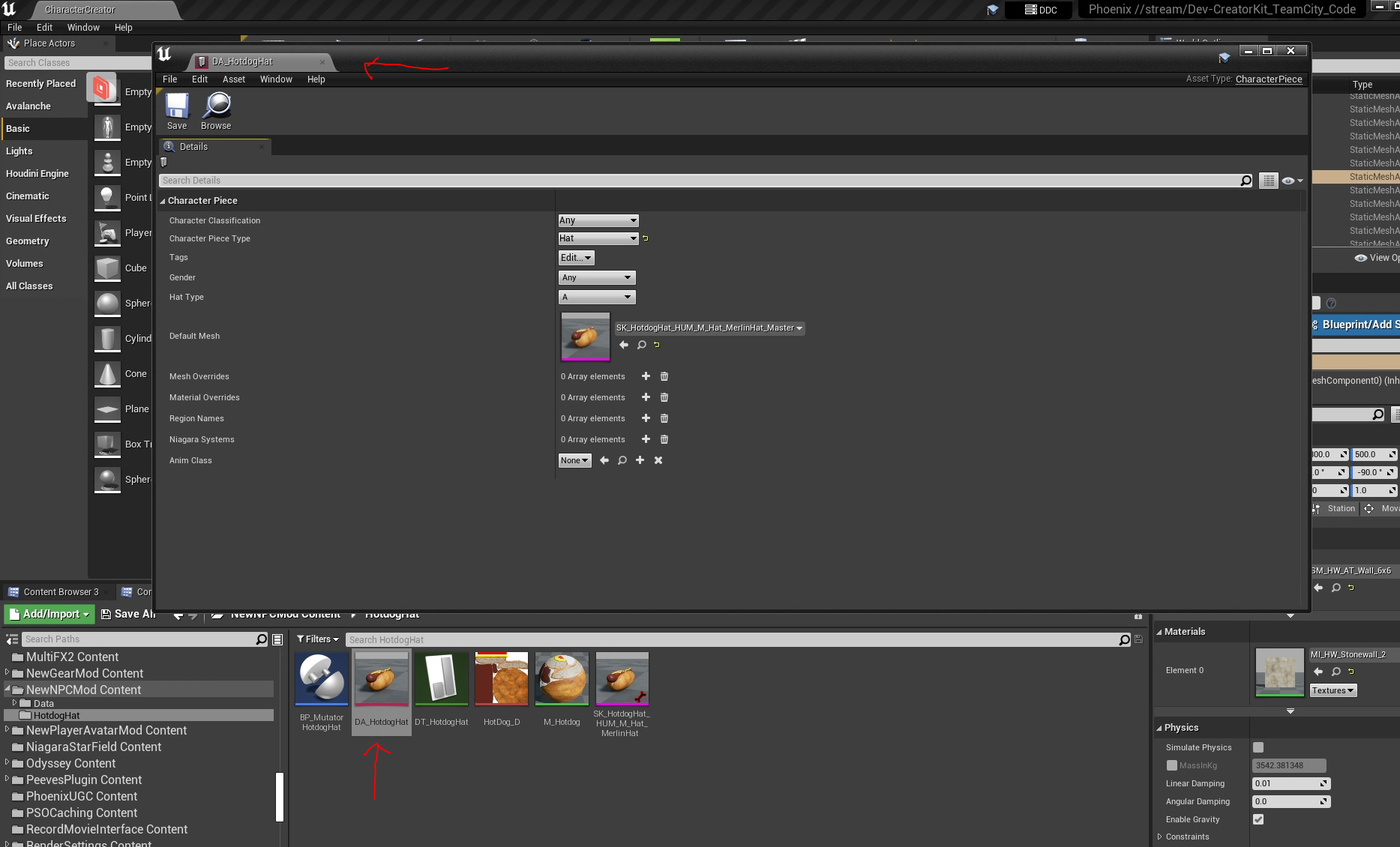
Task: Open Content Browser Filters dropdown
Action: (318, 639)
